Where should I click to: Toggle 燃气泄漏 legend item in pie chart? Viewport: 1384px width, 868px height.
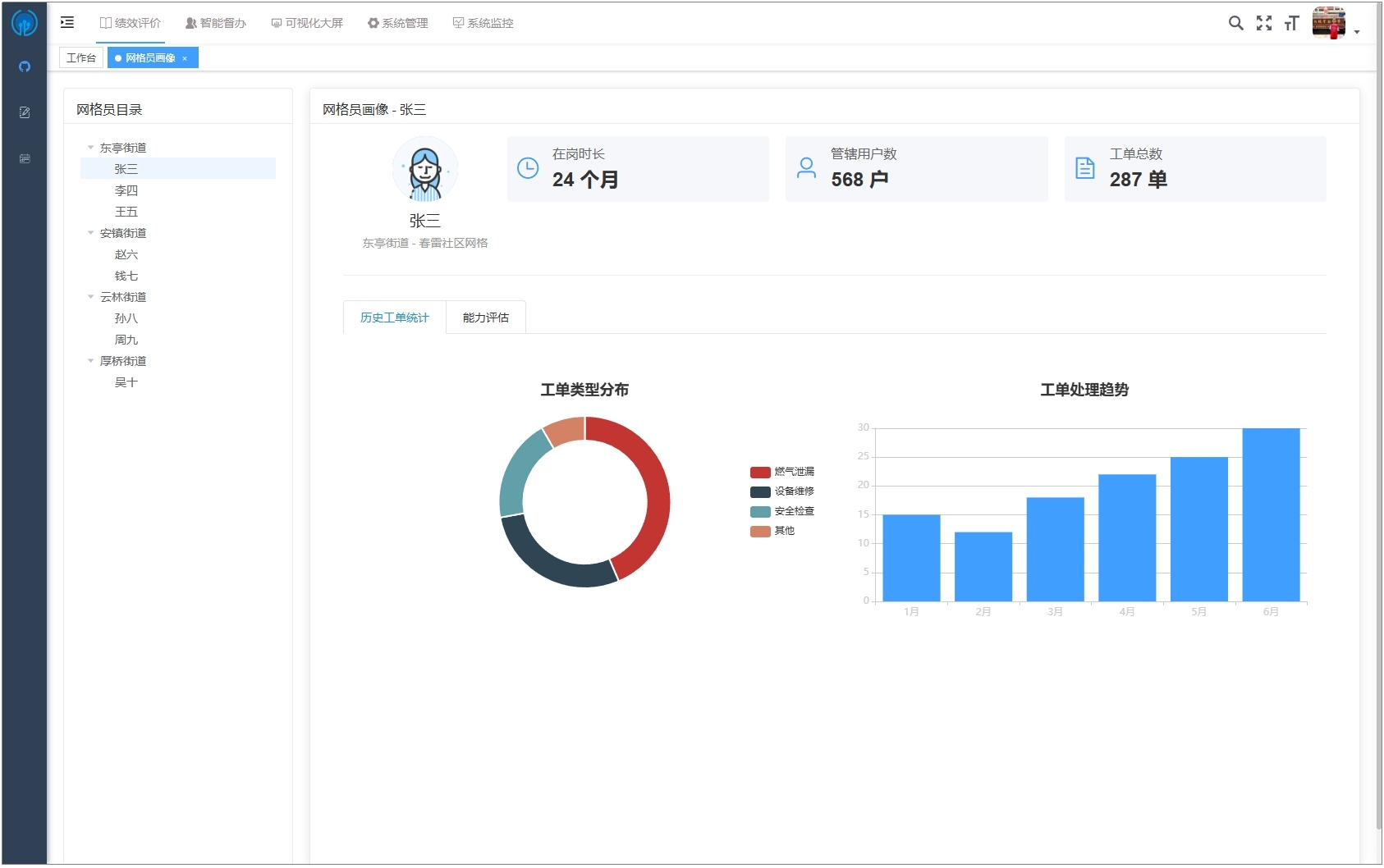pos(781,472)
